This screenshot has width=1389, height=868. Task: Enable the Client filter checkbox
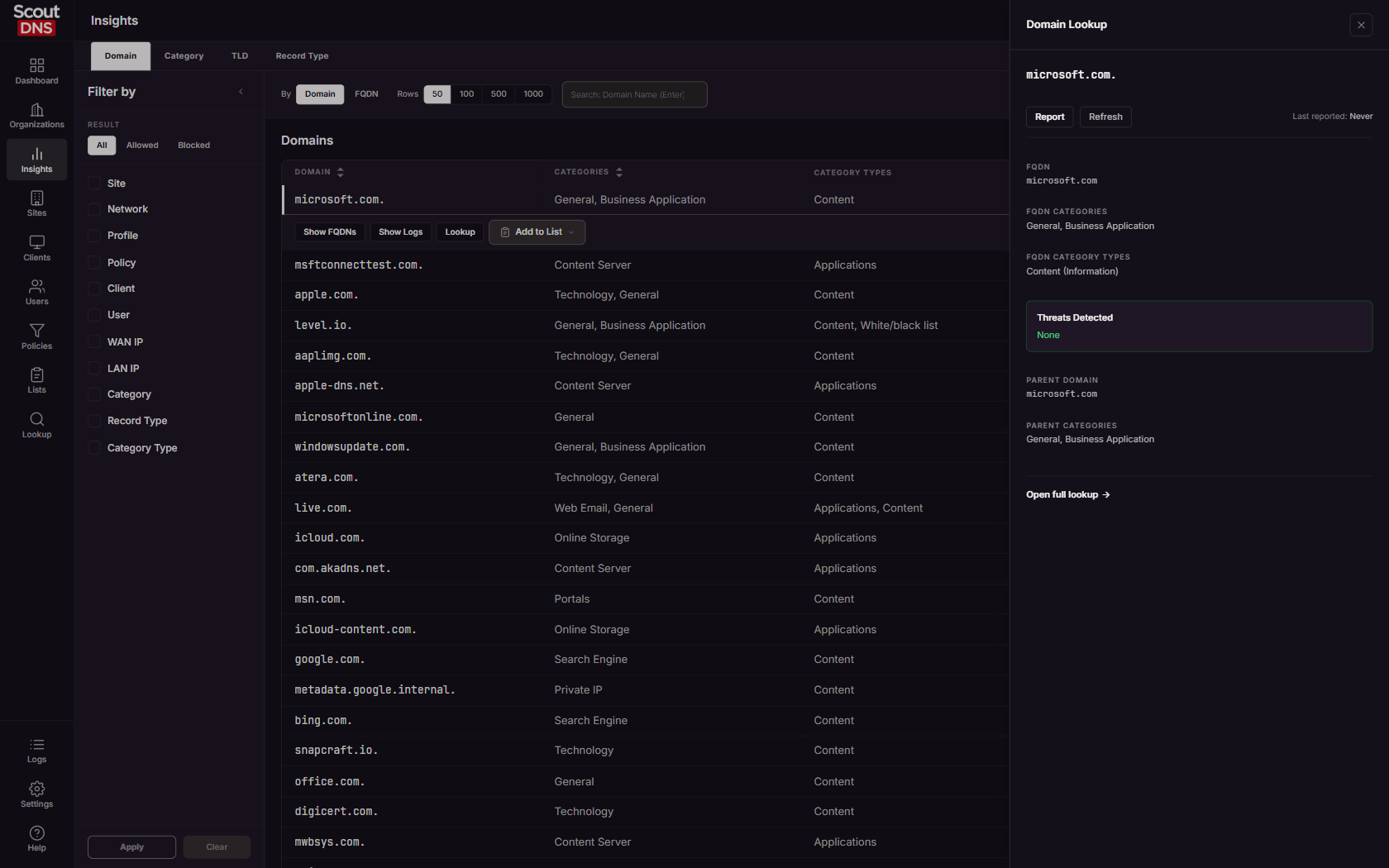point(94,289)
